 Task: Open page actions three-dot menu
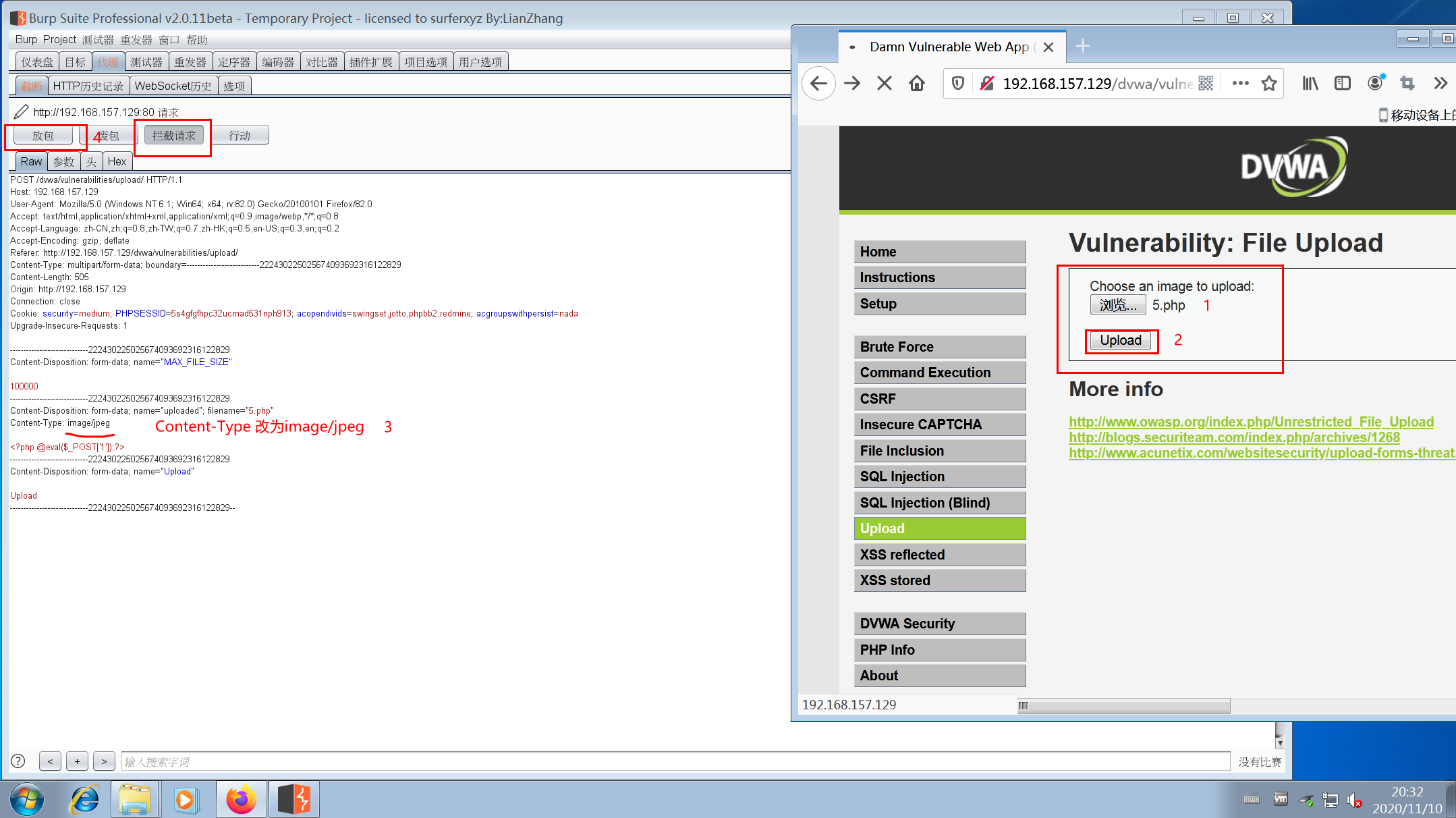(1240, 84)
